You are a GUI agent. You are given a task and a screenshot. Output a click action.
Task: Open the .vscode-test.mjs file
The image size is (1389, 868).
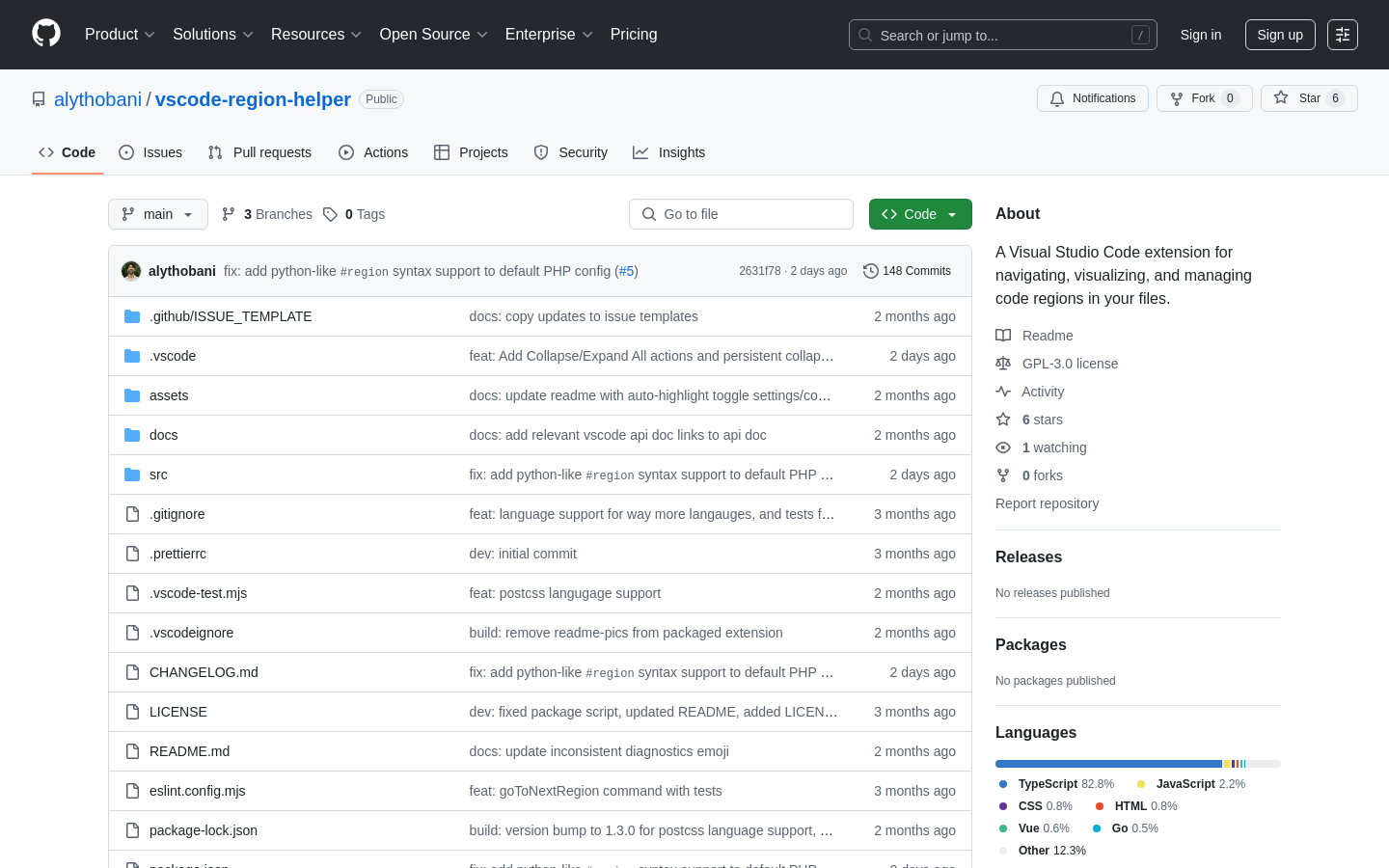(x=198, y=593)
